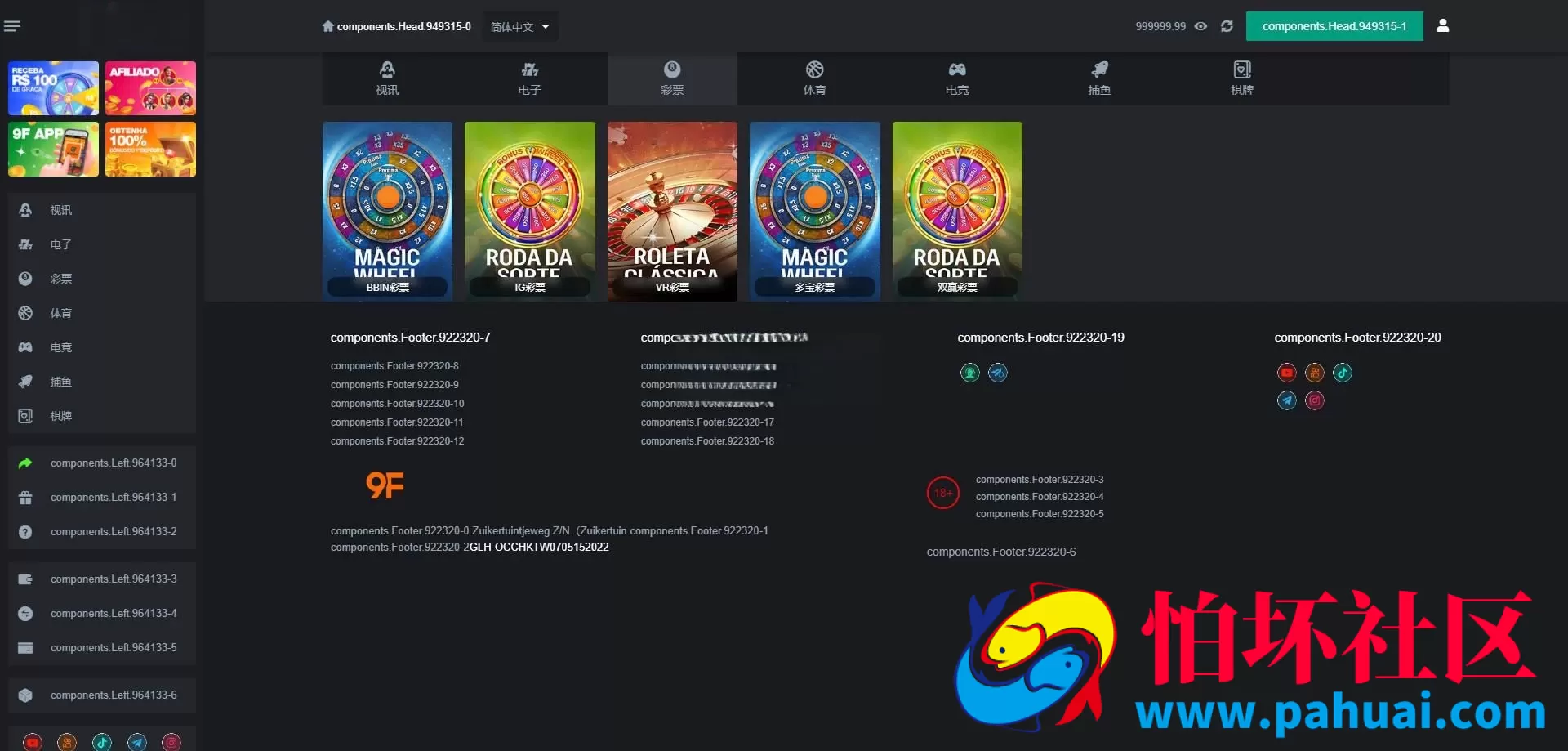Open the components.Footer.922320-17 link
Screen dimensions: 1568x751
tap(707, 422)
